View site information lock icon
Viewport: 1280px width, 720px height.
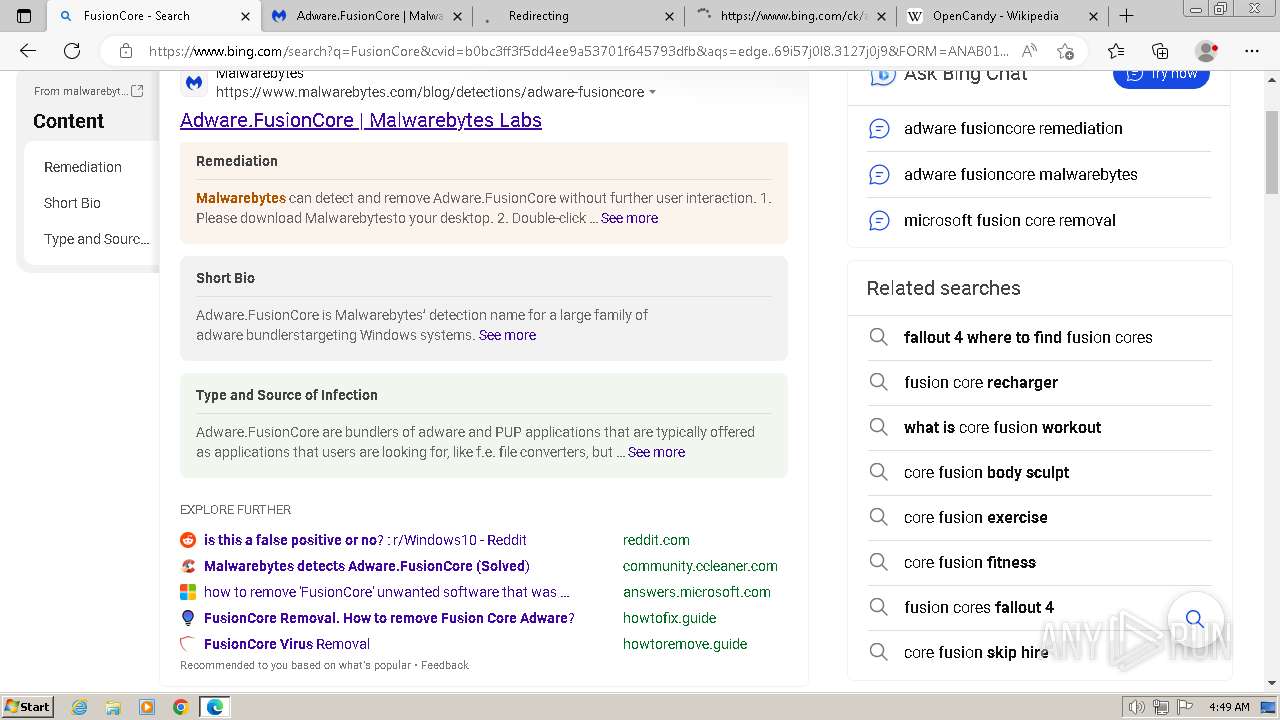(x=125, y=51)
